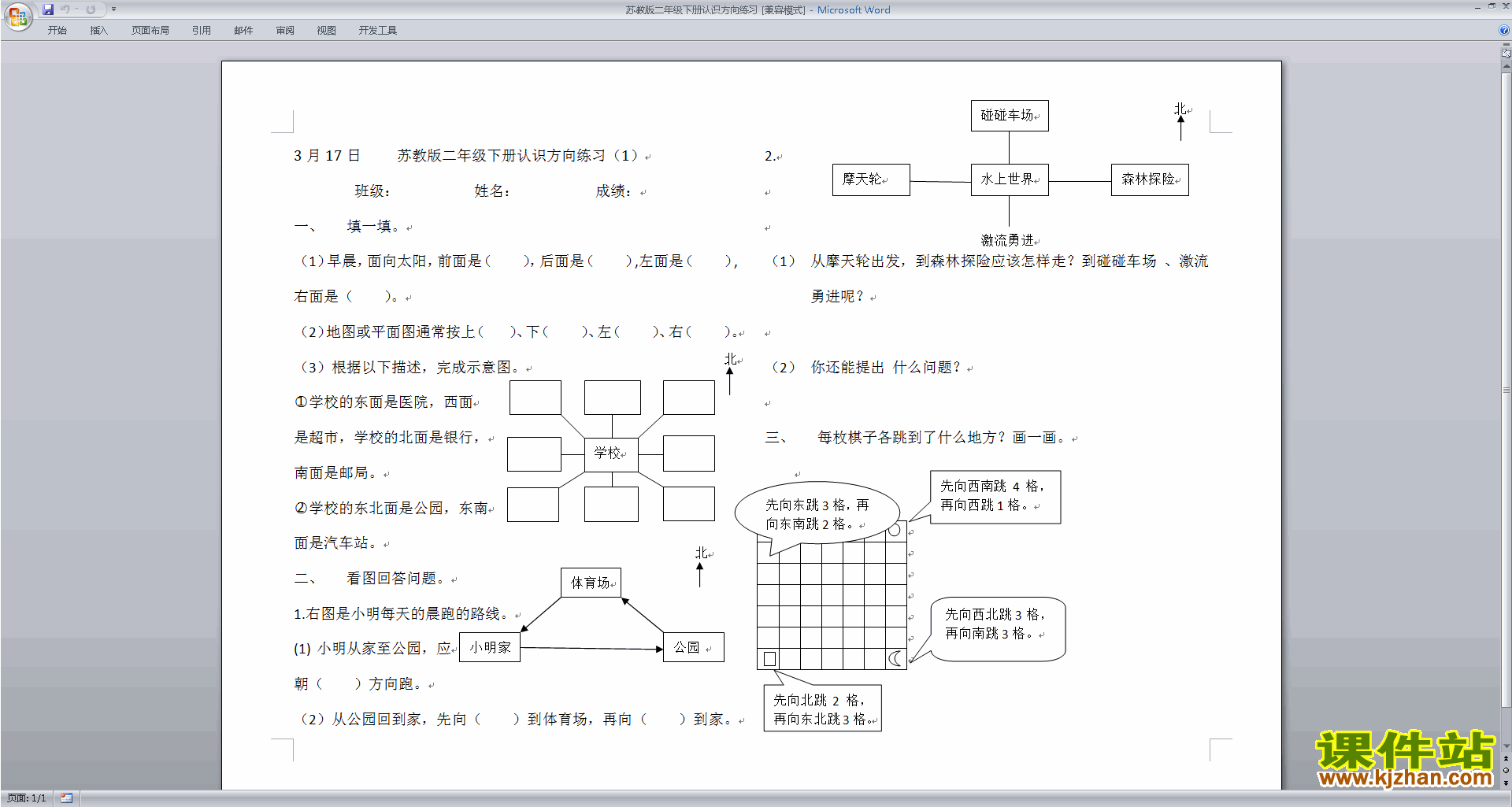Click the vertical scrollbar up arrow
The height and width of the screenshot is (807, 1512).
point(1506,67)
